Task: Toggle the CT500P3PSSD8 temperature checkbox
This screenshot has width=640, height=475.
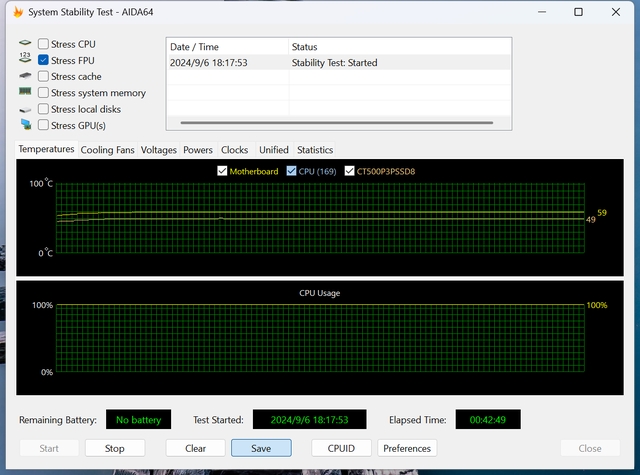Action: point(349,171)
